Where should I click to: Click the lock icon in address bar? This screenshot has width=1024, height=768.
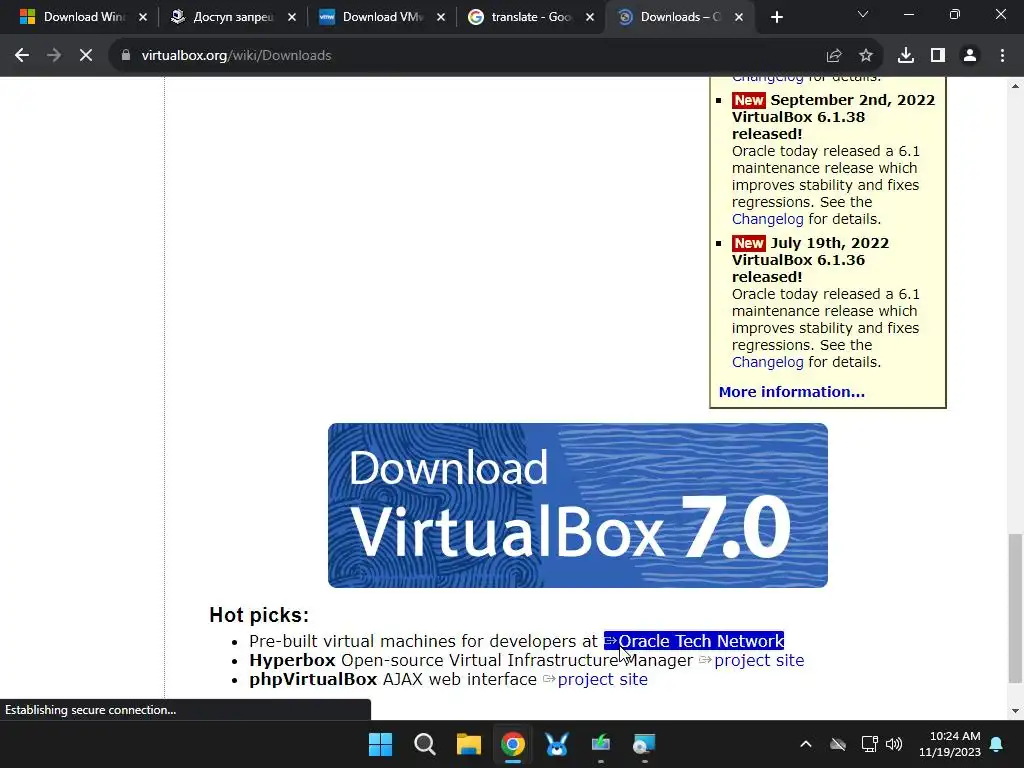(x=126, y=56)
